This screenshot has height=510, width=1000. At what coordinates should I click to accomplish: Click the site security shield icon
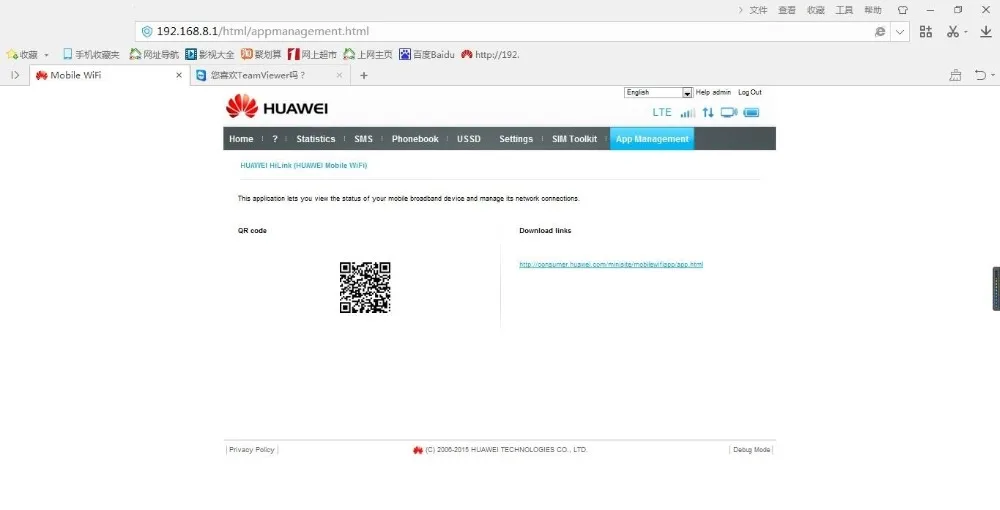tap(147, 31)
